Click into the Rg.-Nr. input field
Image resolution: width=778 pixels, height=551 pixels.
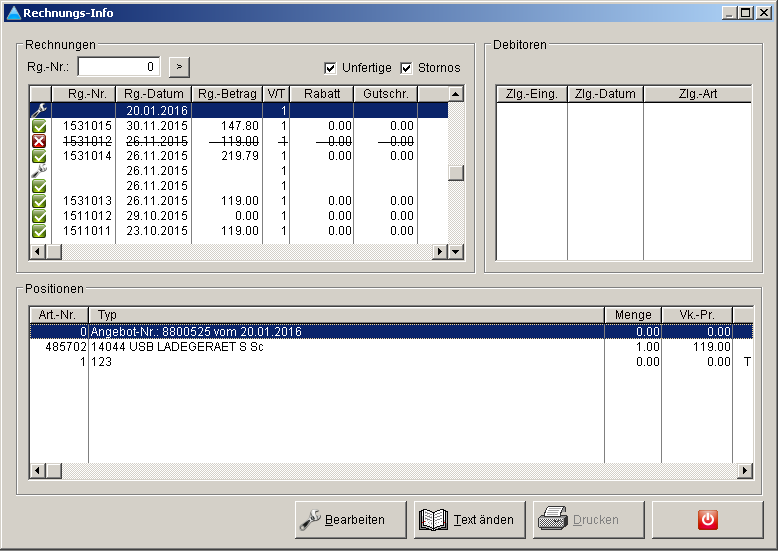(x=119, y=67)
